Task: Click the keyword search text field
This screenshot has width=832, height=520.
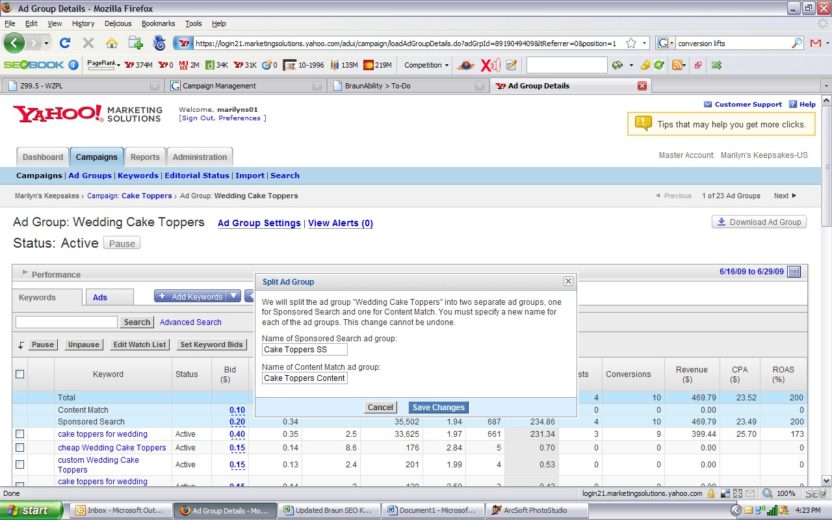Action: (x=66, y=322)
